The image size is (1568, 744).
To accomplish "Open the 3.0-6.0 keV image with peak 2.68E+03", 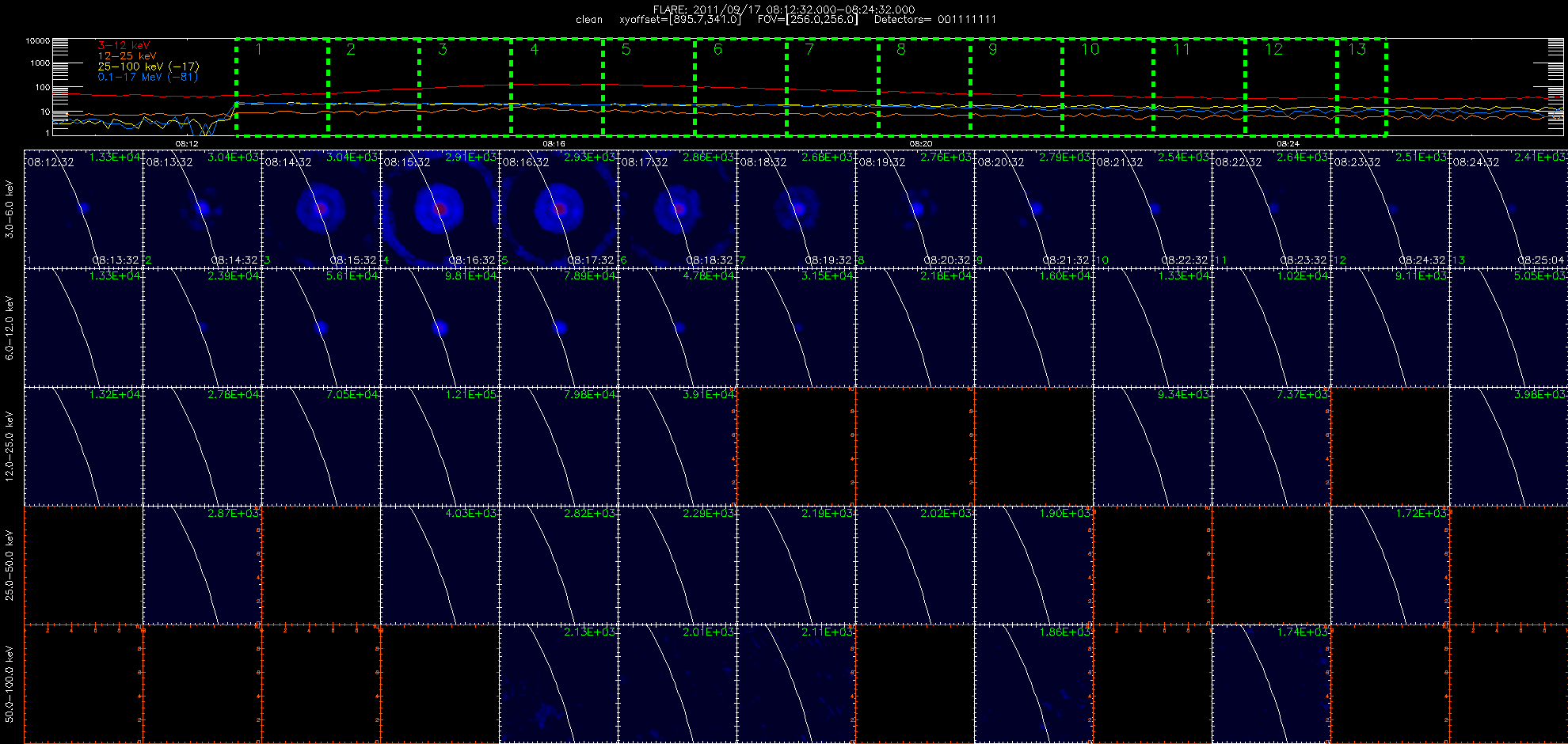I will [x=796, y=209].
